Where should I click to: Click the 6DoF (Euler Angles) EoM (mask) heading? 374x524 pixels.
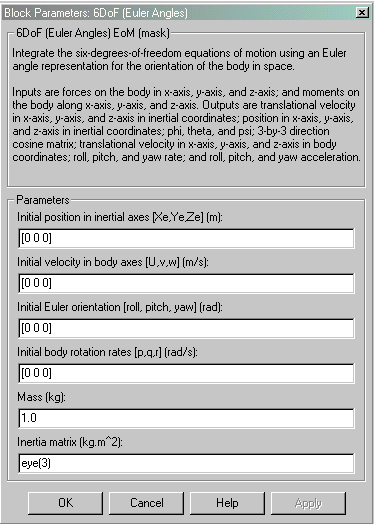pos(93,33)
